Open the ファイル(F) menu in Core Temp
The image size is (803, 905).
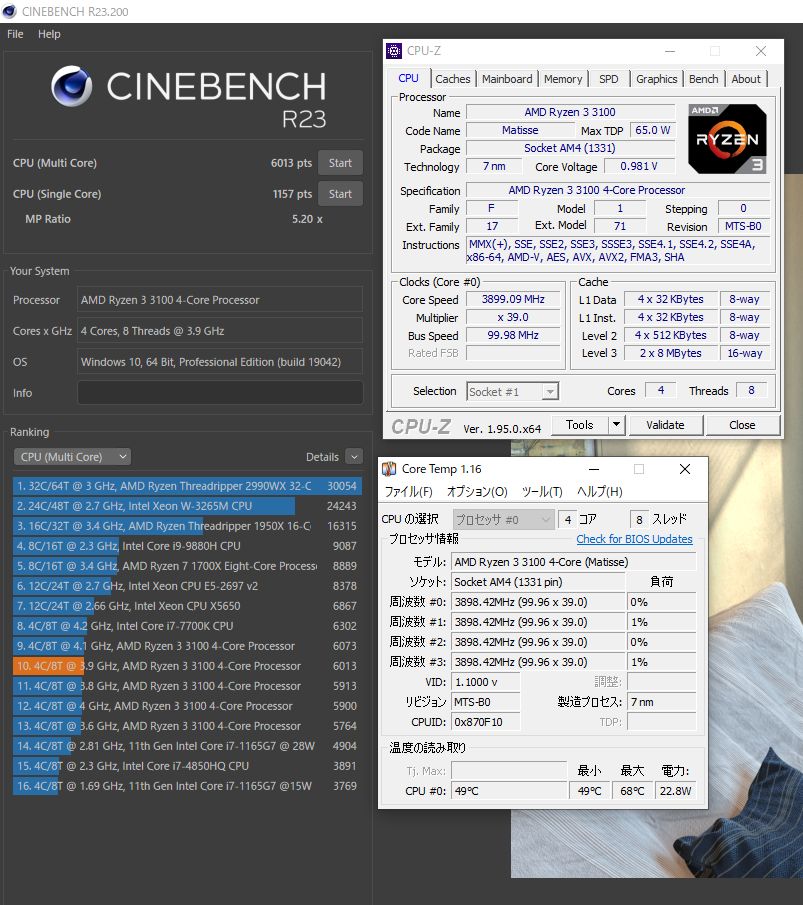[409, 492]
